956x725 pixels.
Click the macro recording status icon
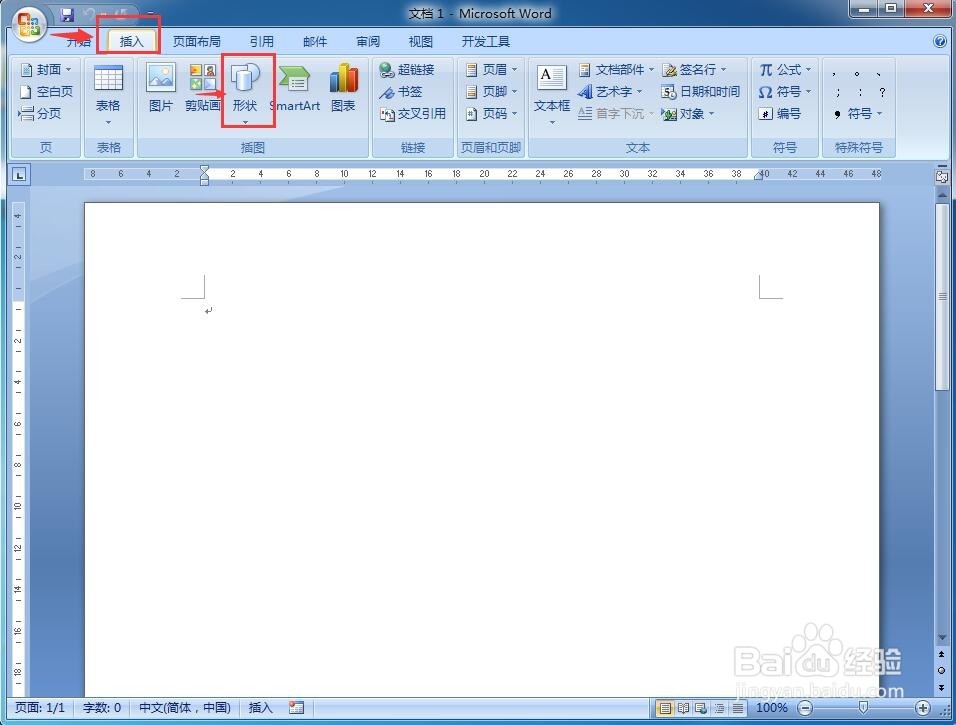coord(296,707)
